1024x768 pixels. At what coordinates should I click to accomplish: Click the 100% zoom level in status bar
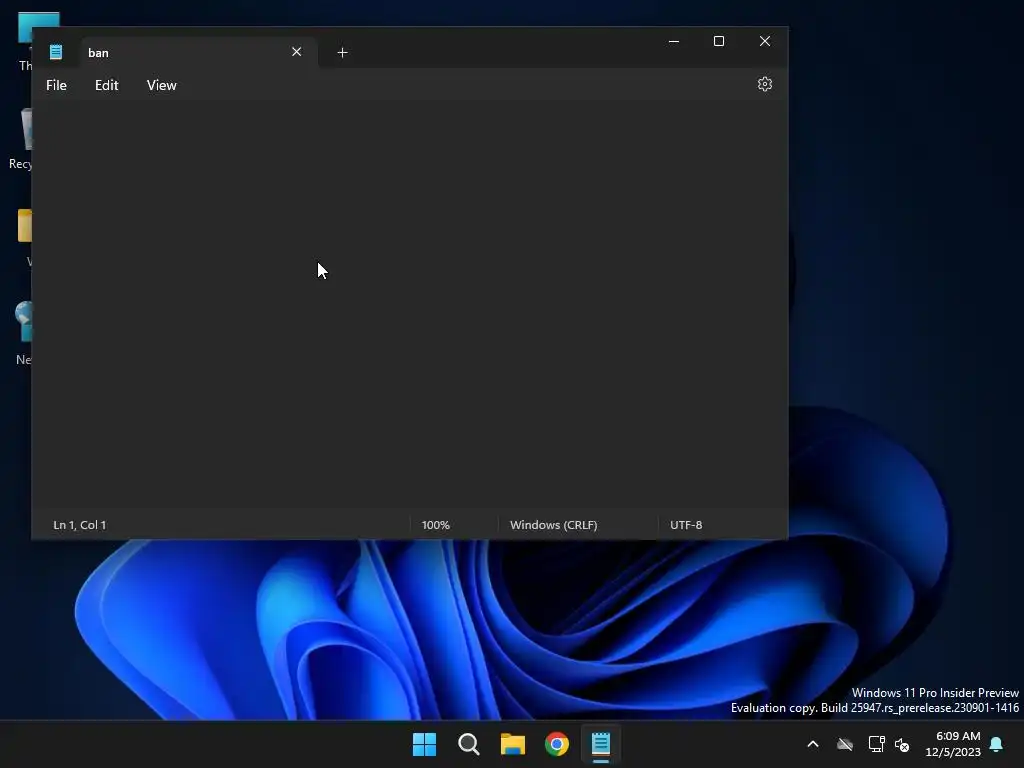436,525
